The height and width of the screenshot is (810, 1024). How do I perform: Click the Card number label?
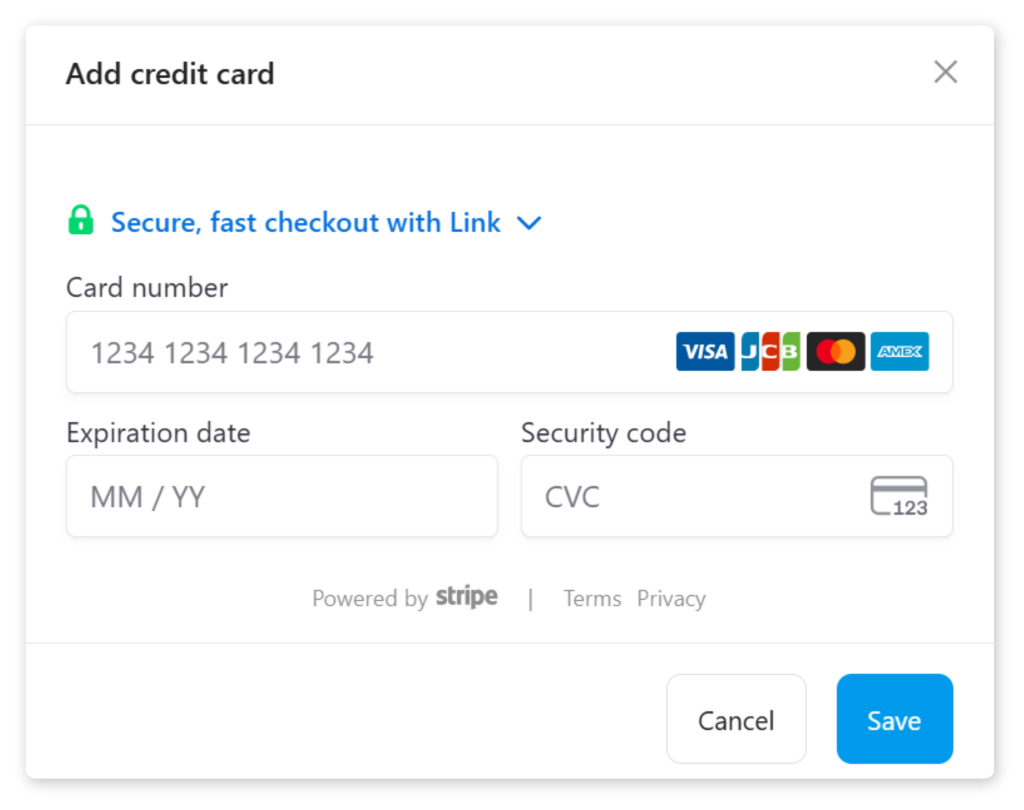pyautogui.click(x=147, y=288)
